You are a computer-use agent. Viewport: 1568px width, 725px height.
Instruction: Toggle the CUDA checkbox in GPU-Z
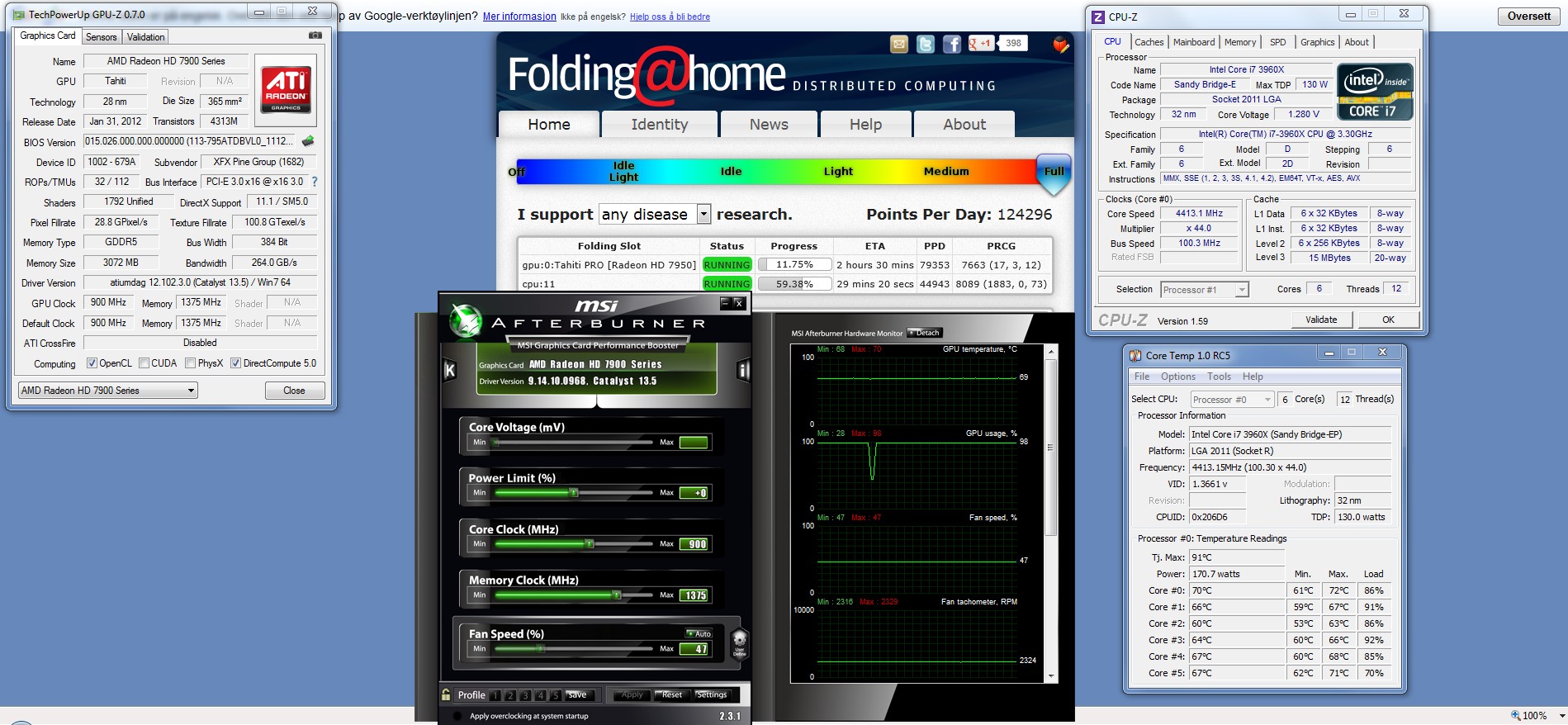pos(144,362)
